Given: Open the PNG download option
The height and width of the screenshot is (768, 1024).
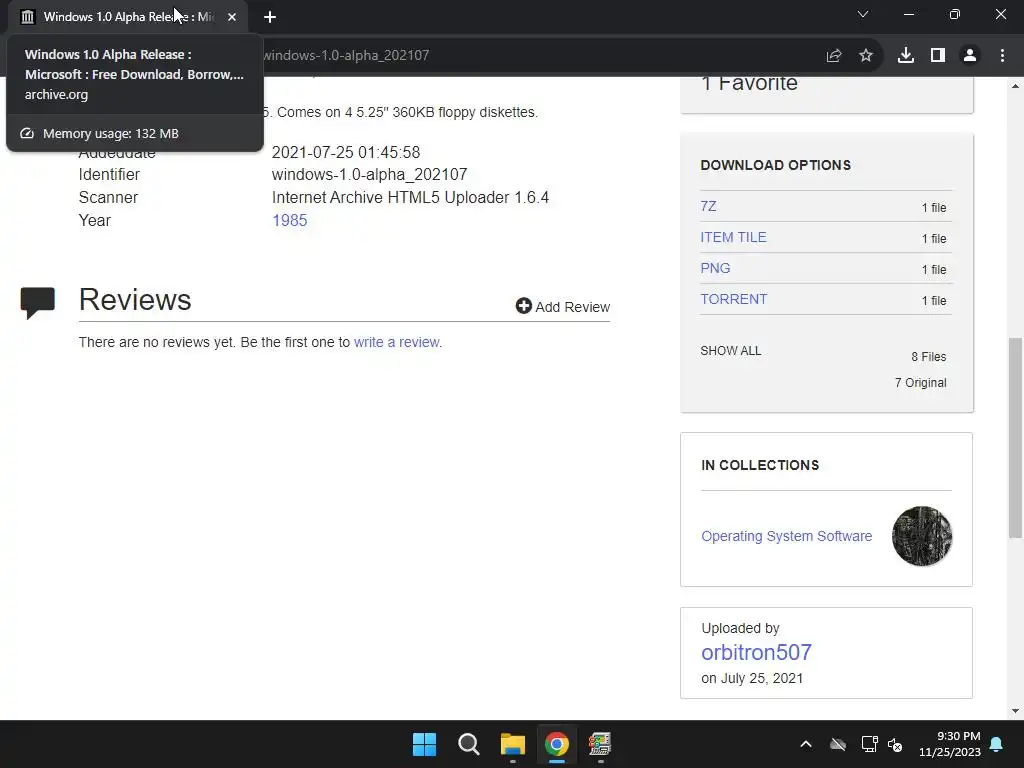Looking at the screenshot, I should coord(715,268).
